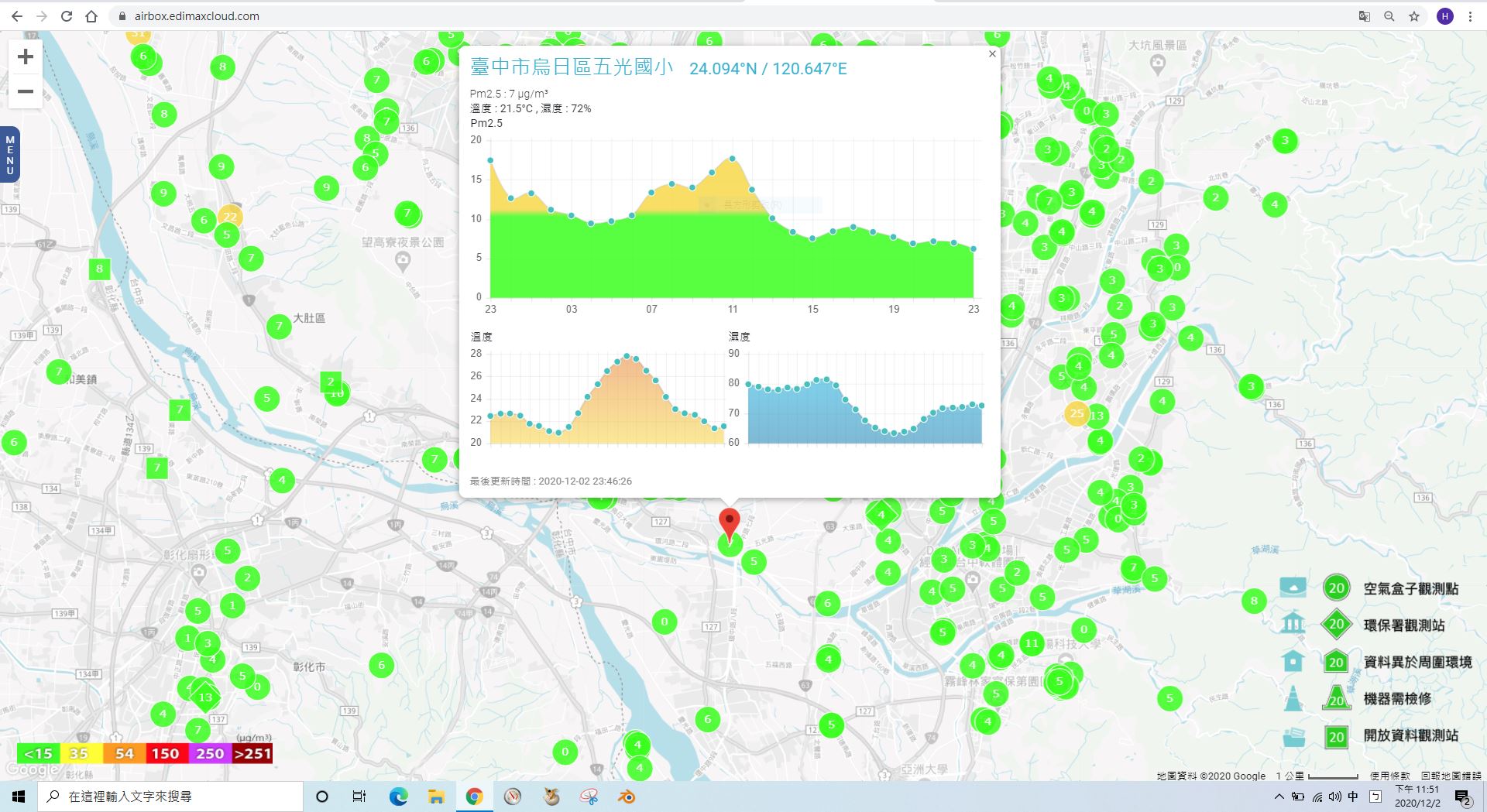1487x812 pixels.
Task: Click the station title 臺中市烏日區五光國小
Action: [x=572, y=67]
